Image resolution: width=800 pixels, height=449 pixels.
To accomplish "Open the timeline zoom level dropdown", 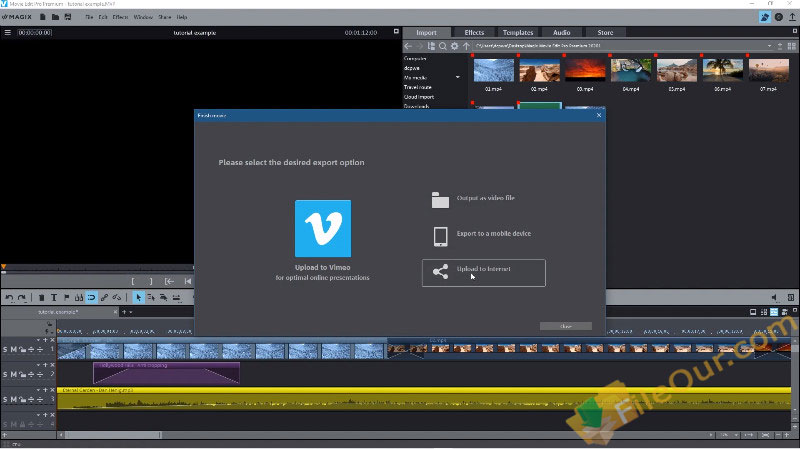I will (x=736, y=435).
